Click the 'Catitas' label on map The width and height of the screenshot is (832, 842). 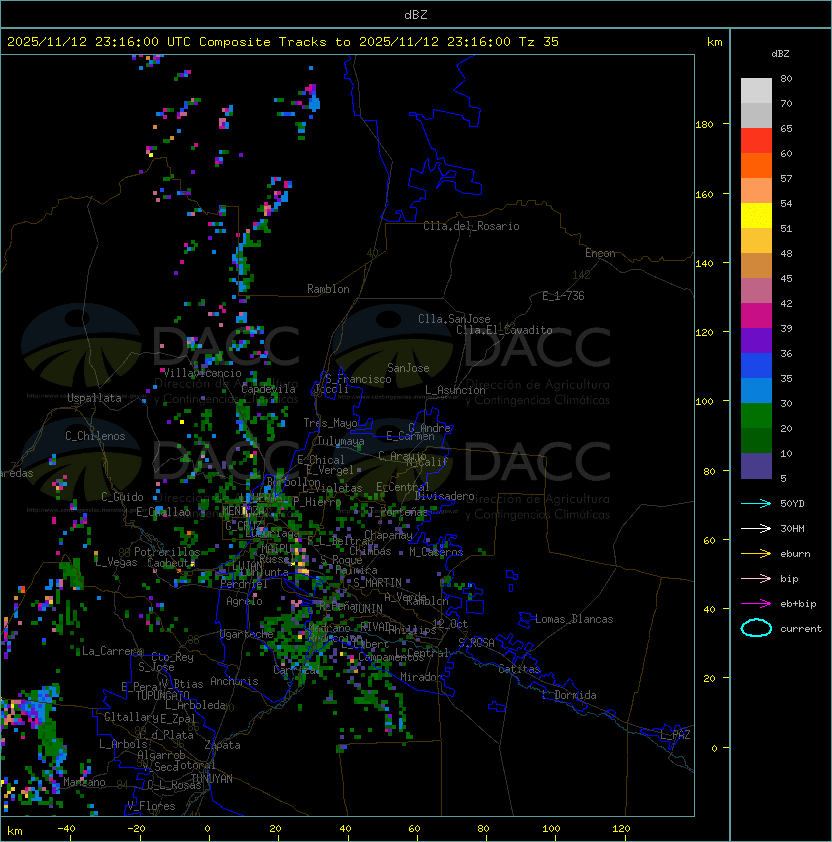pos(519,669)
